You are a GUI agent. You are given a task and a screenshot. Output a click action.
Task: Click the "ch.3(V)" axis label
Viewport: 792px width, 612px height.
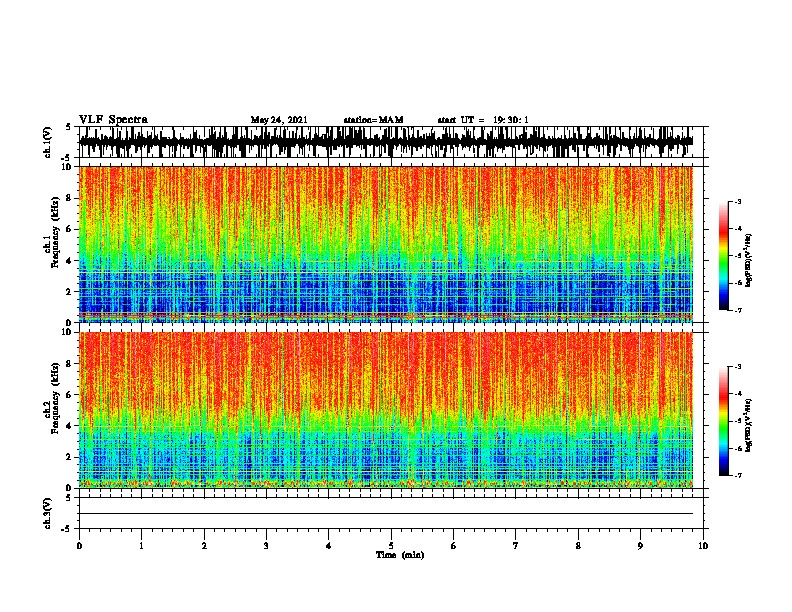click(48, 513)
